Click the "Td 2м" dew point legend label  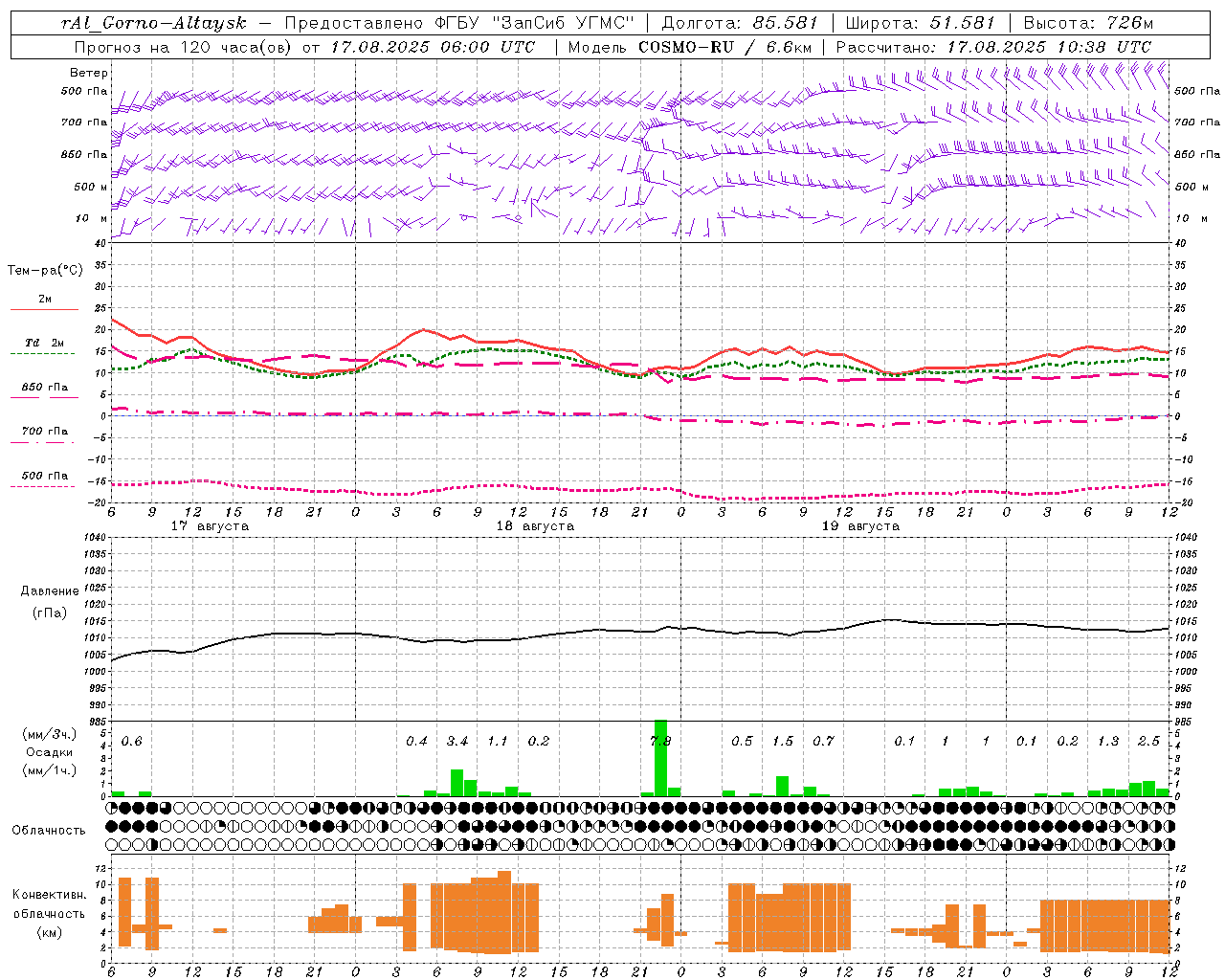44,343
